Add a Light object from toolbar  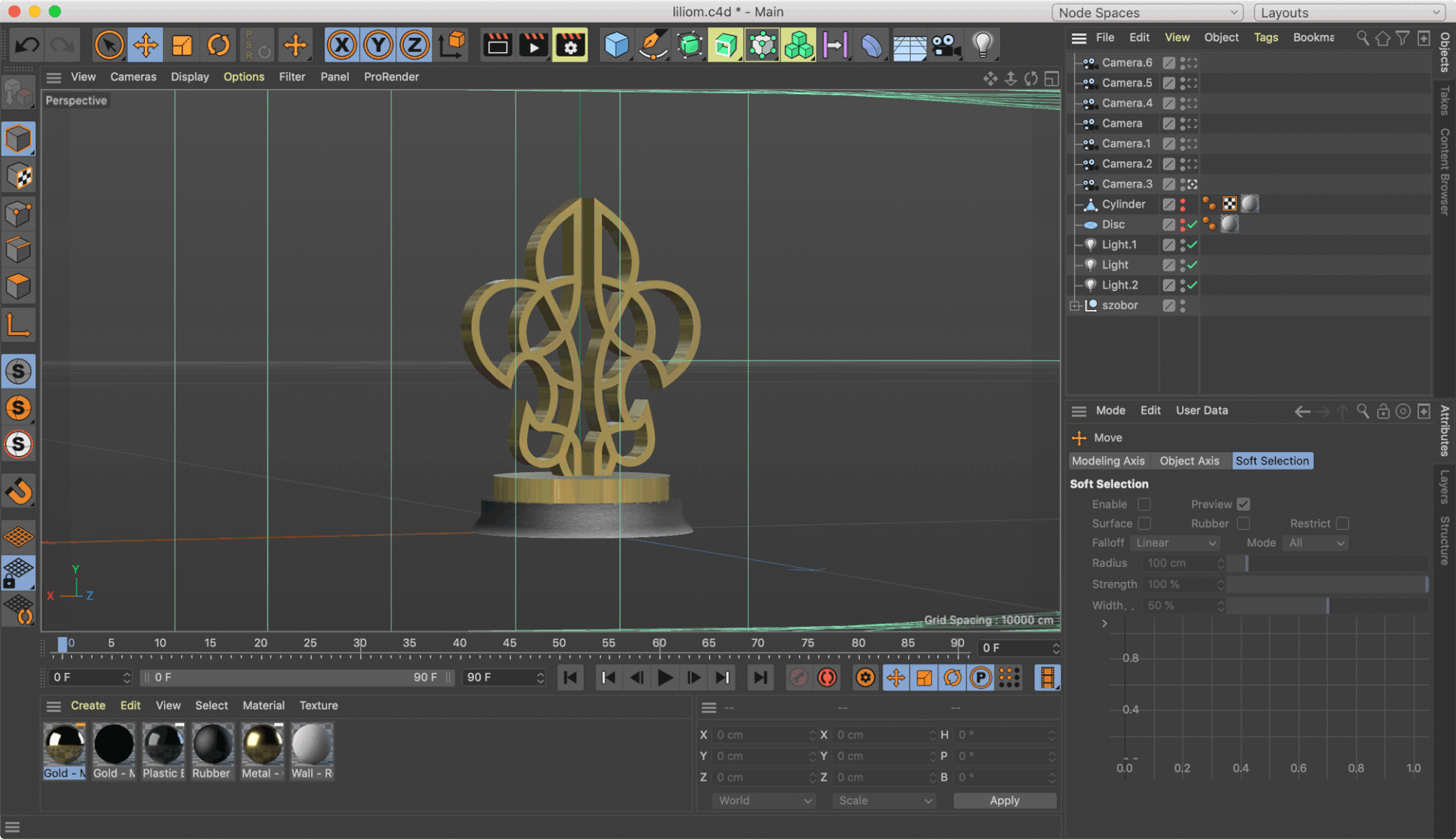[982, 45]
